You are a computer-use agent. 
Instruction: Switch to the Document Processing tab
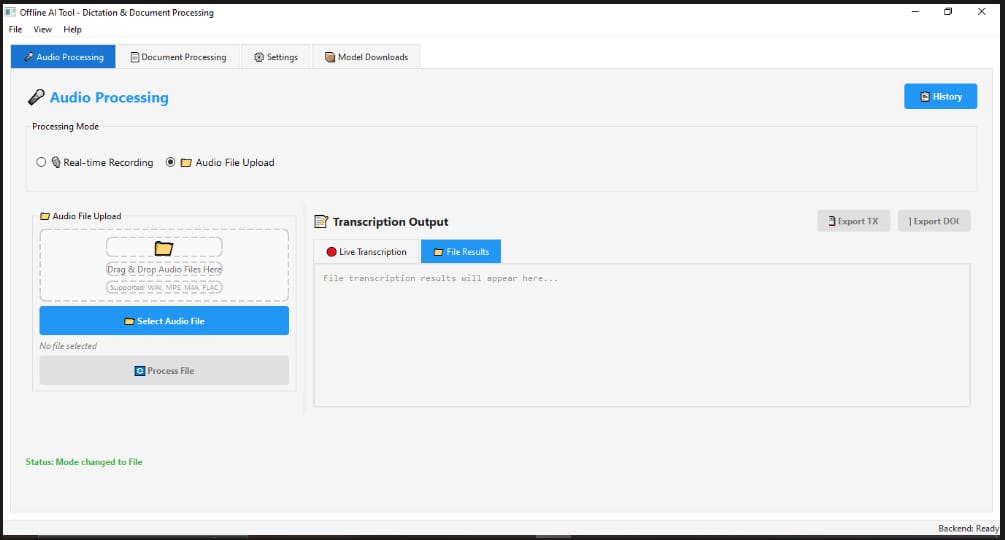pyautogui.click(x=179, y=57)
